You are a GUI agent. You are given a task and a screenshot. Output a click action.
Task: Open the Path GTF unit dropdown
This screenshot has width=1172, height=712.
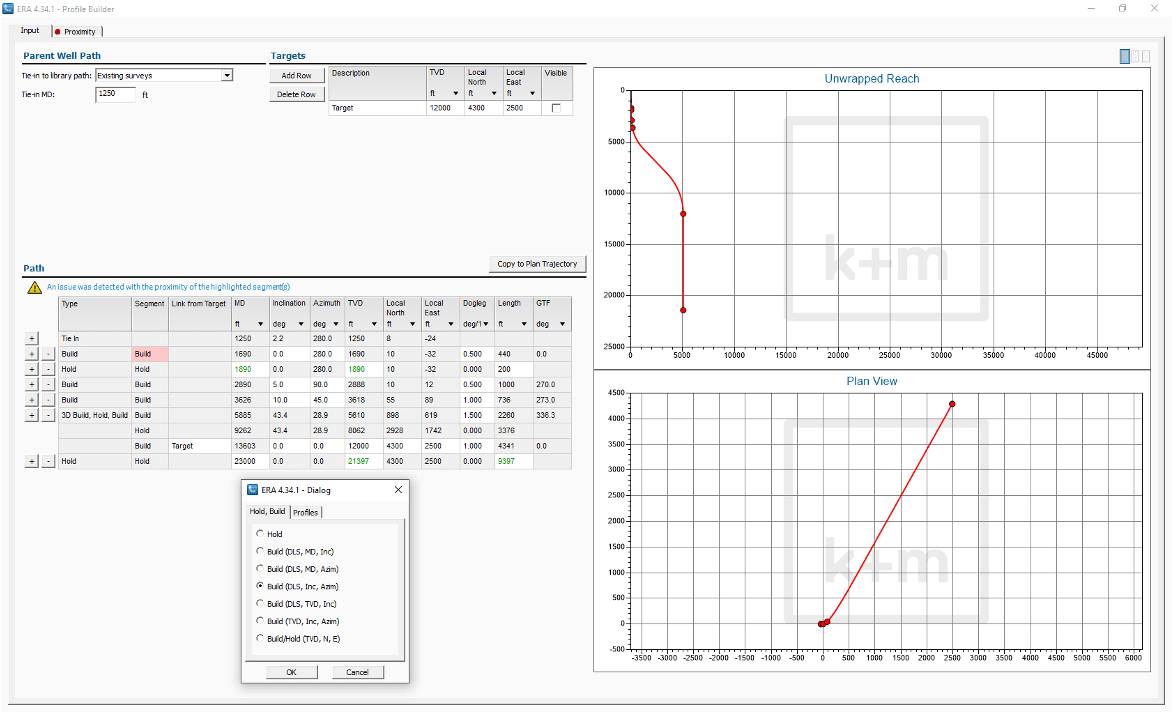coord(562,324)
